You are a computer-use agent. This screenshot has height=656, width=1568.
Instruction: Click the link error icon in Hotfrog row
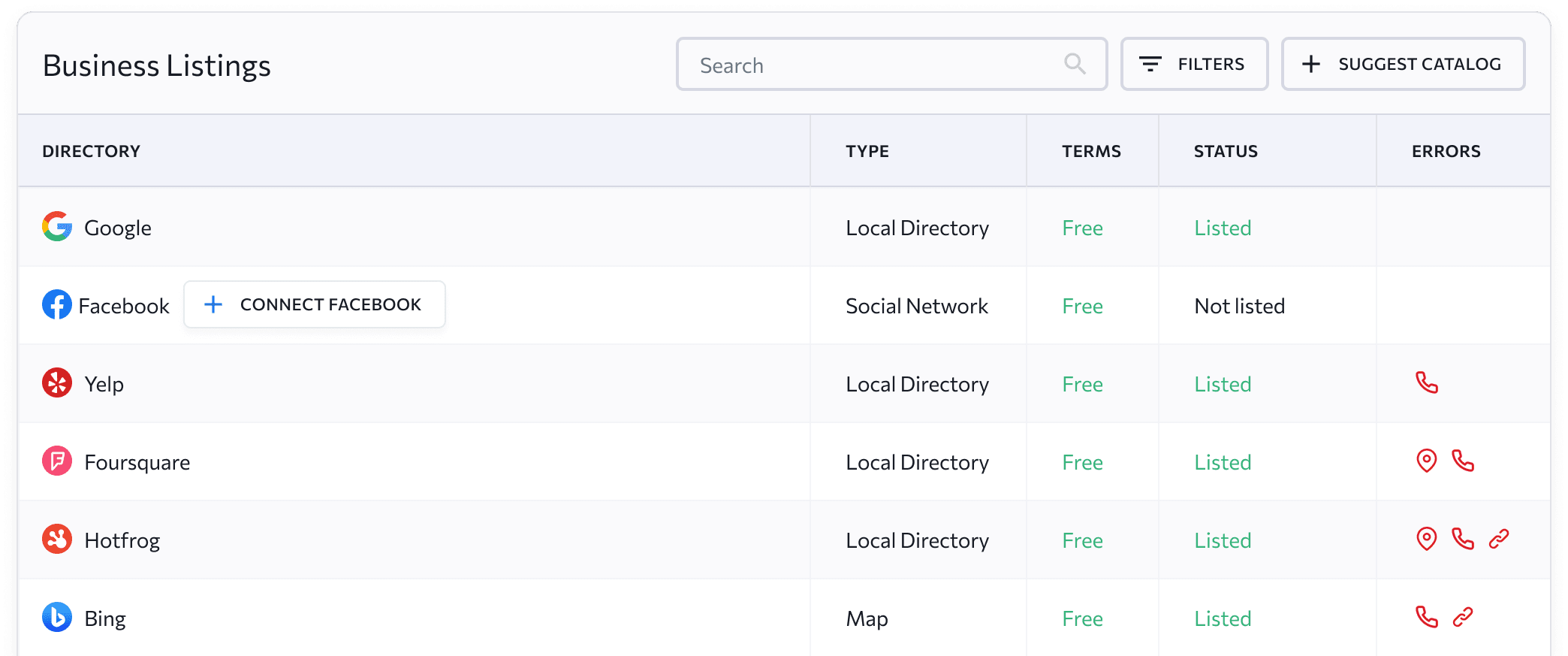(x=1499, y=539)
